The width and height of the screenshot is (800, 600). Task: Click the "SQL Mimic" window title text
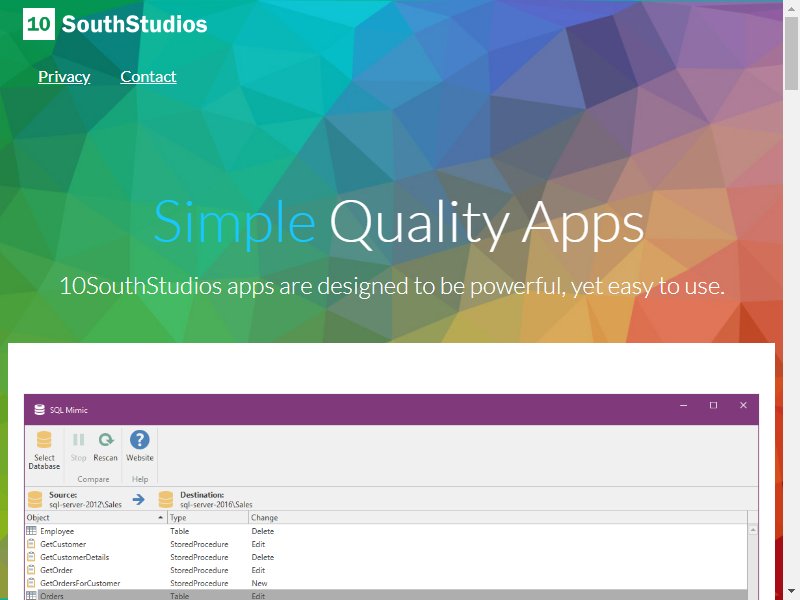tap(69, 410)
